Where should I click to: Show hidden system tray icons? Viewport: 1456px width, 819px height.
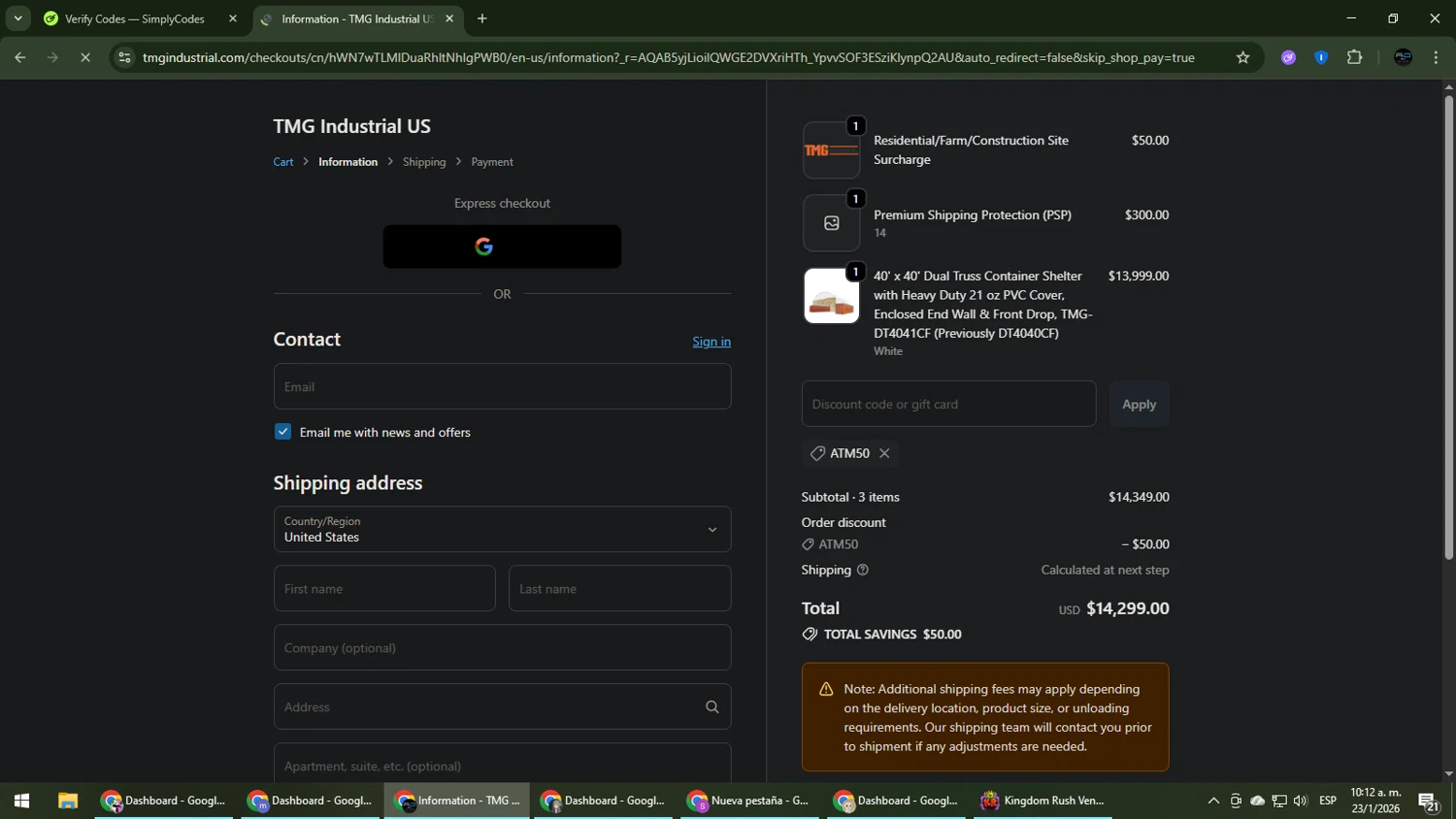point(1213,801)
